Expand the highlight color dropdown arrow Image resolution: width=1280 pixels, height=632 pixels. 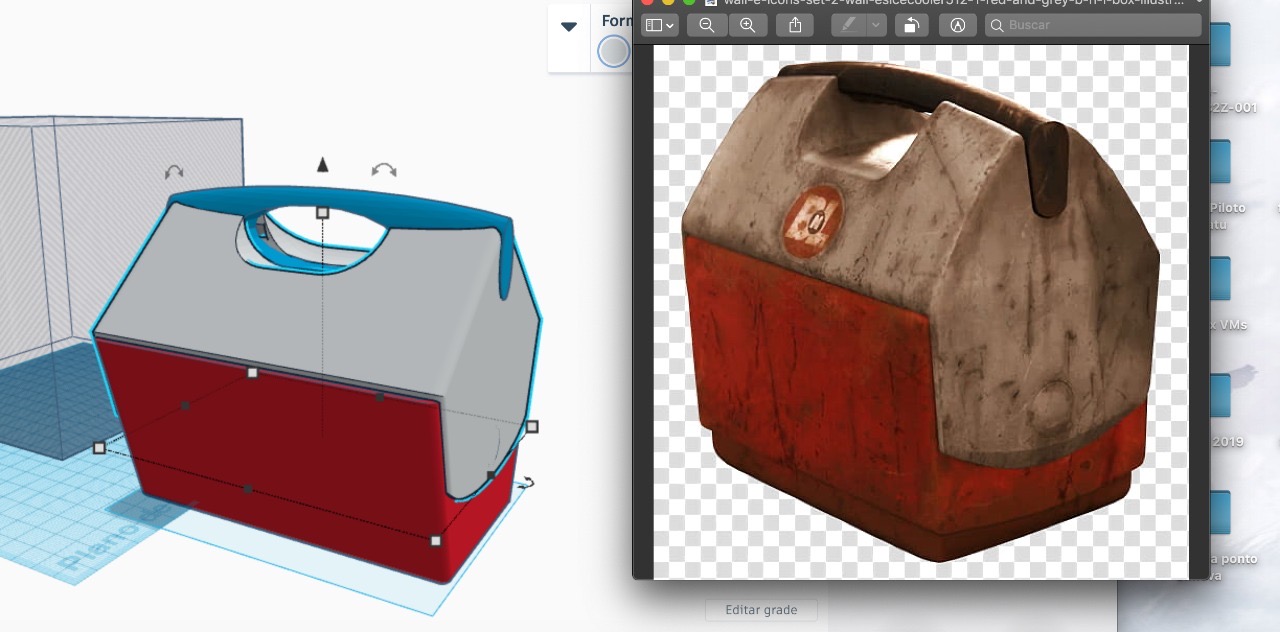[x=877, y=25]
